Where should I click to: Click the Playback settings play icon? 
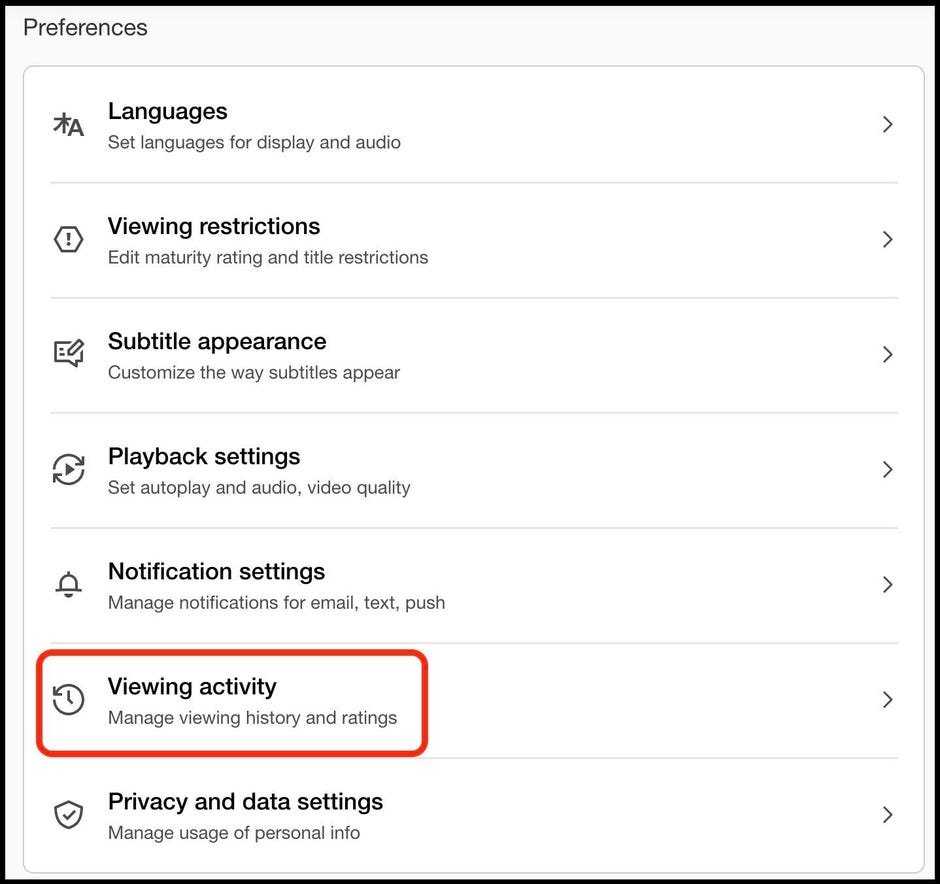click(68, 469)
